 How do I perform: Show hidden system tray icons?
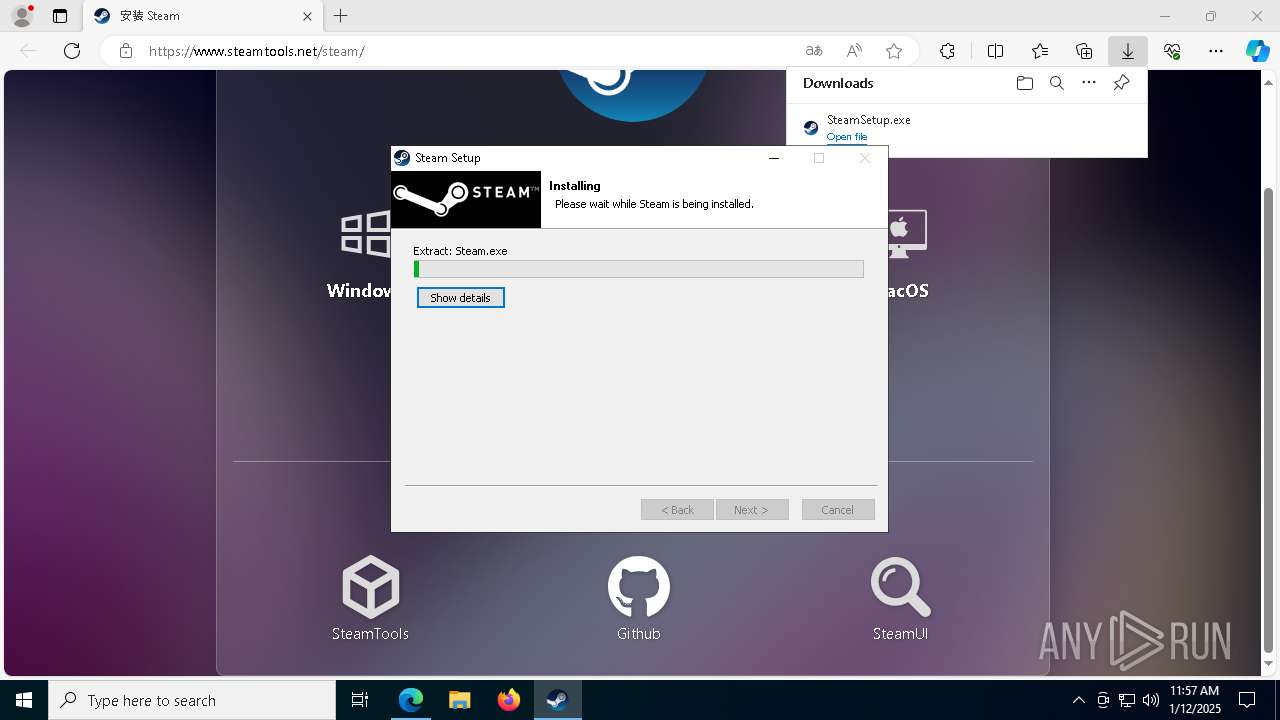pos(1079,700)
